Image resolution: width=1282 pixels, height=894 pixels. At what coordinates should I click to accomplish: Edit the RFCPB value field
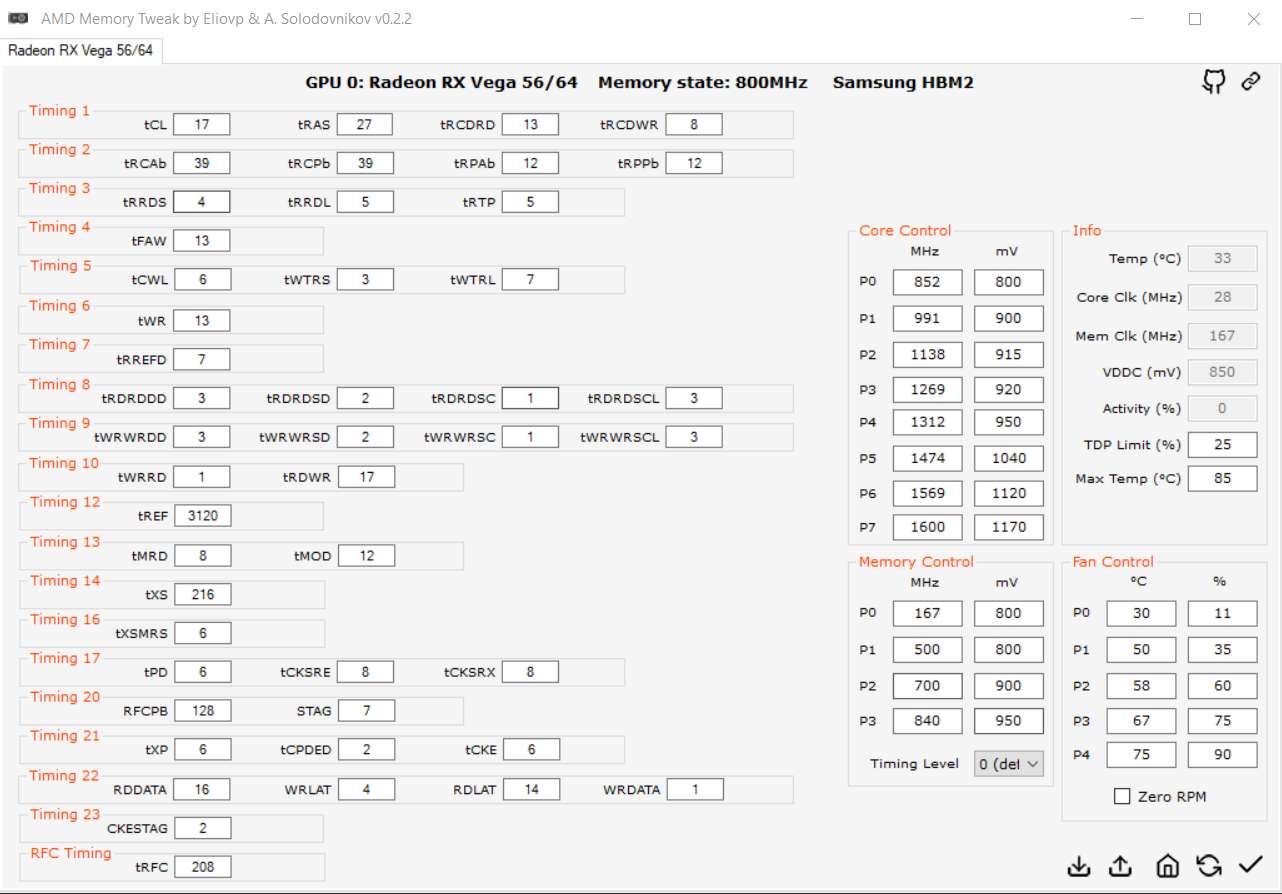(x=202, y=711)
